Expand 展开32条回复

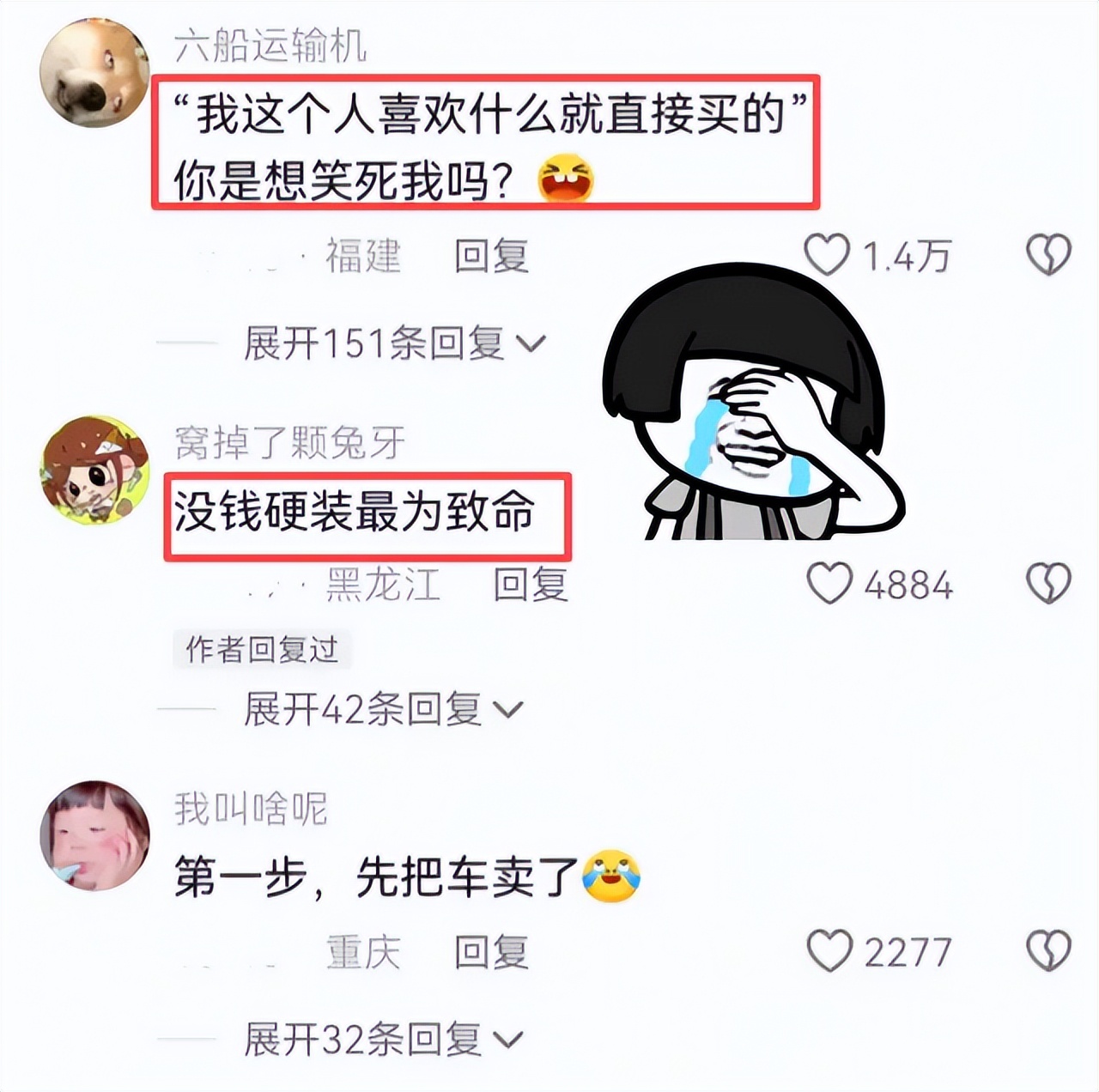pos(383,1040)
